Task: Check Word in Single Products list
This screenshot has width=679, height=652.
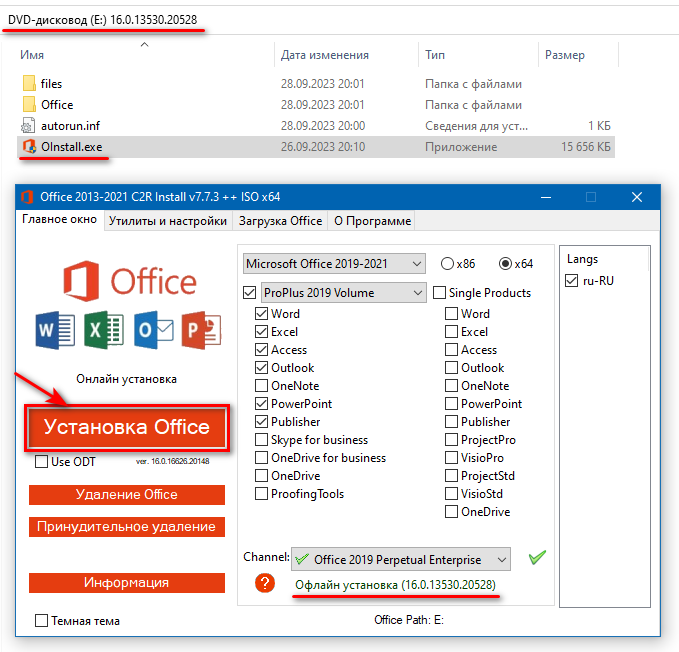Action: tap(452, 313)
